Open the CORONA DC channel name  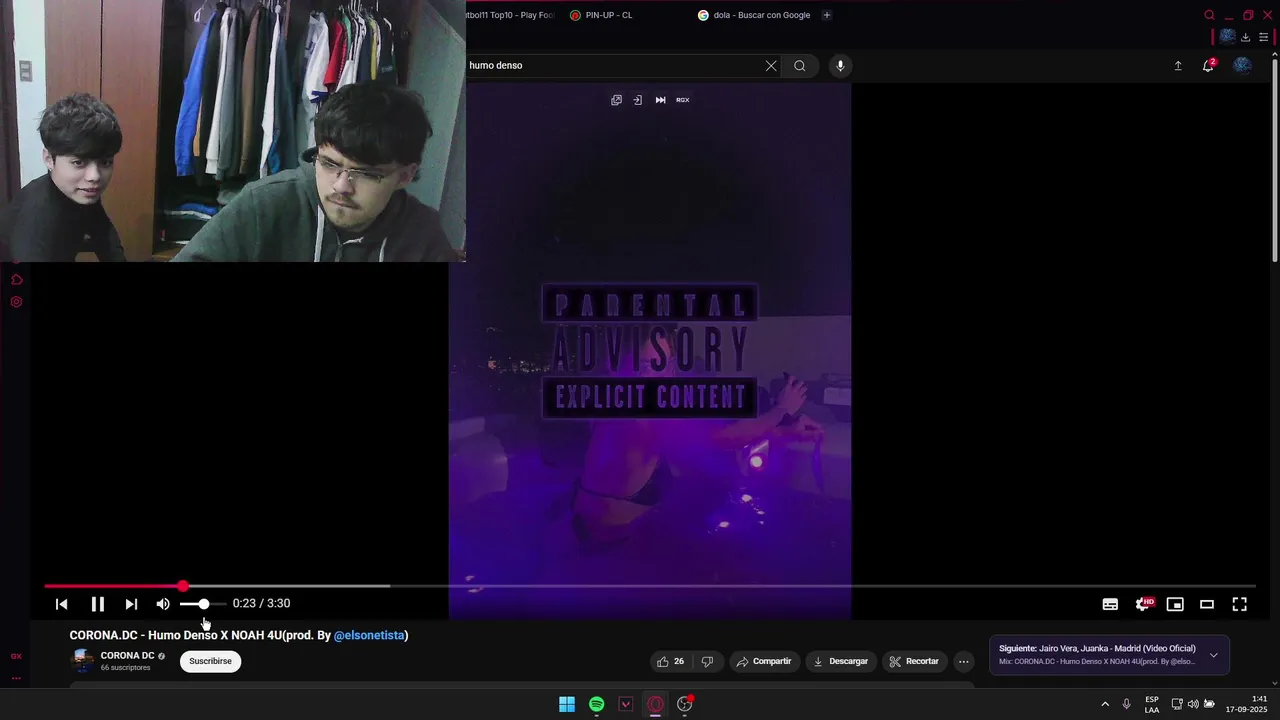127,656
